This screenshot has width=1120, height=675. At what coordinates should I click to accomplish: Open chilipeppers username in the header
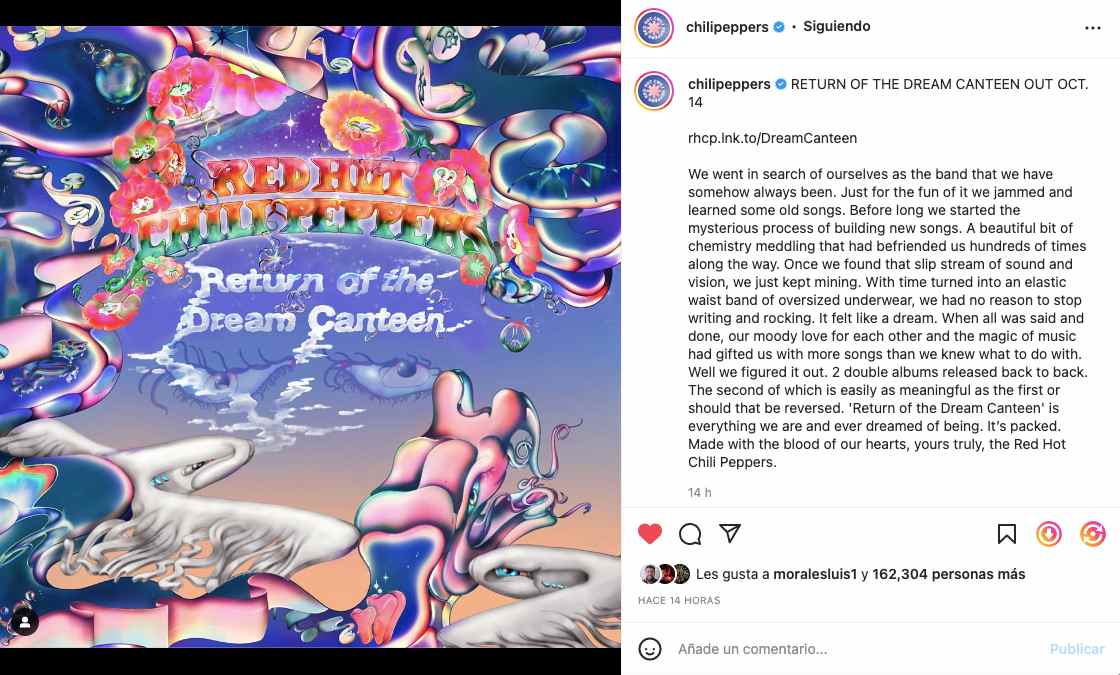tap(726, 27)
